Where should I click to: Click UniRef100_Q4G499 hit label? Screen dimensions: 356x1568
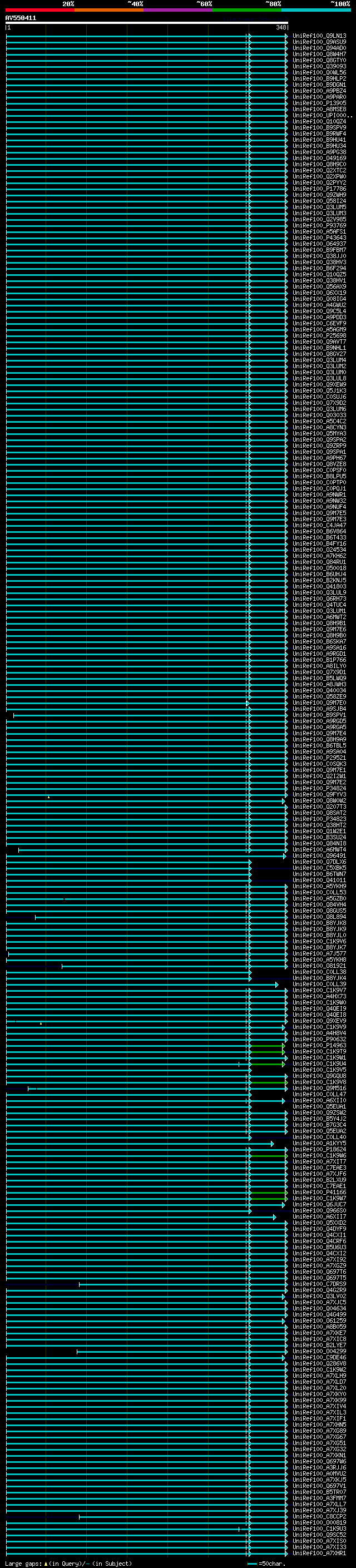[x=319, y=1315]
